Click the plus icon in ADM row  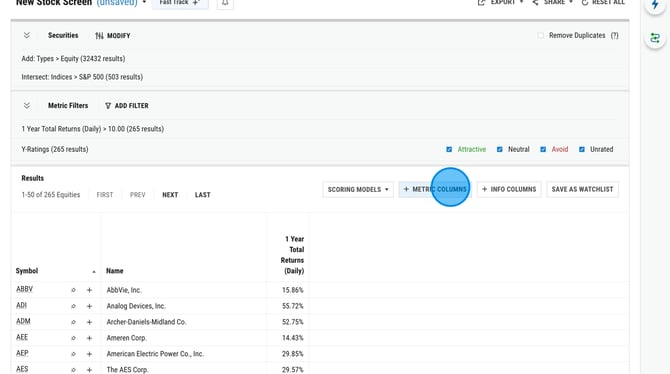point(89,322)
